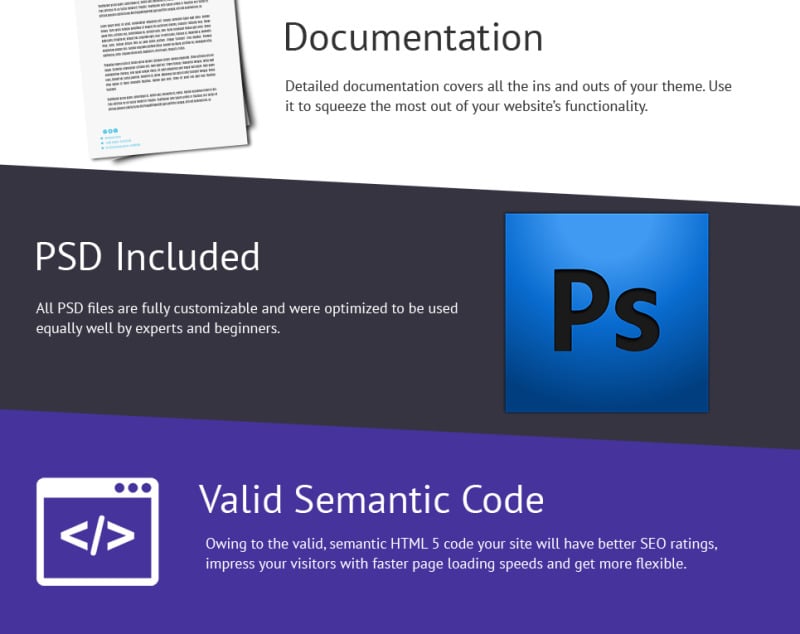
Task: Click the Valid Semantic Code heading
Action: [371, 499]
